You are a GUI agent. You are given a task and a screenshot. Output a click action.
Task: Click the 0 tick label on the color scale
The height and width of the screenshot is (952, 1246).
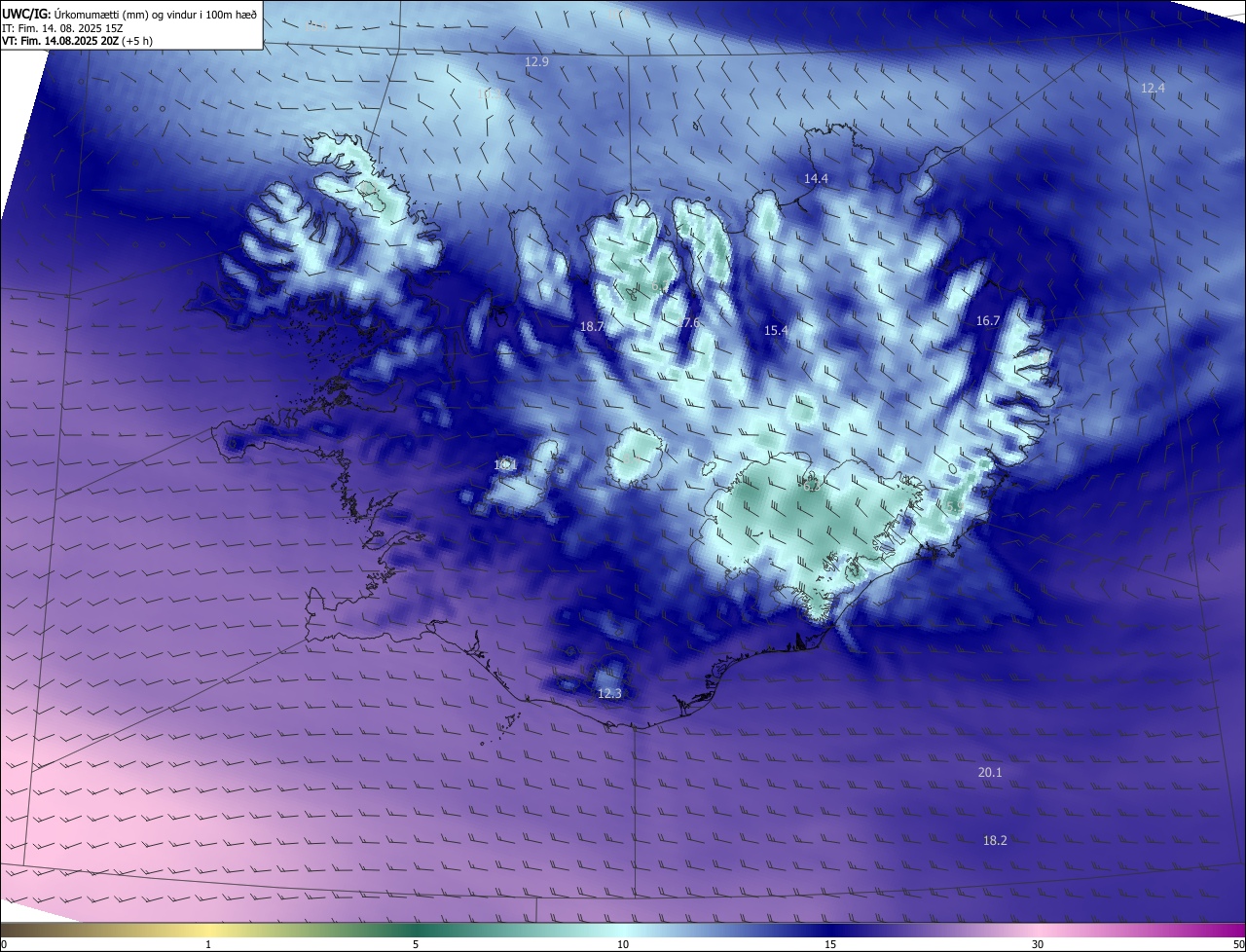point(4,944)
